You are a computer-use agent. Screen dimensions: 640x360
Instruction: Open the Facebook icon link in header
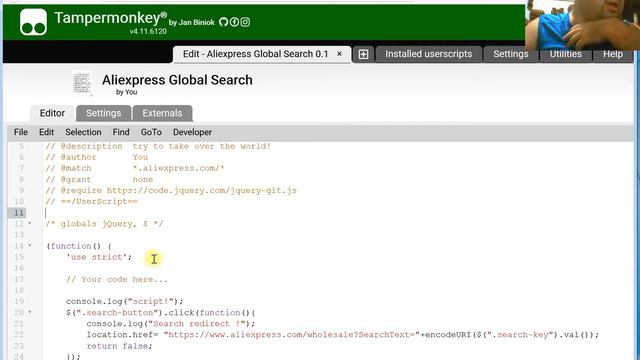pos(234,22)
